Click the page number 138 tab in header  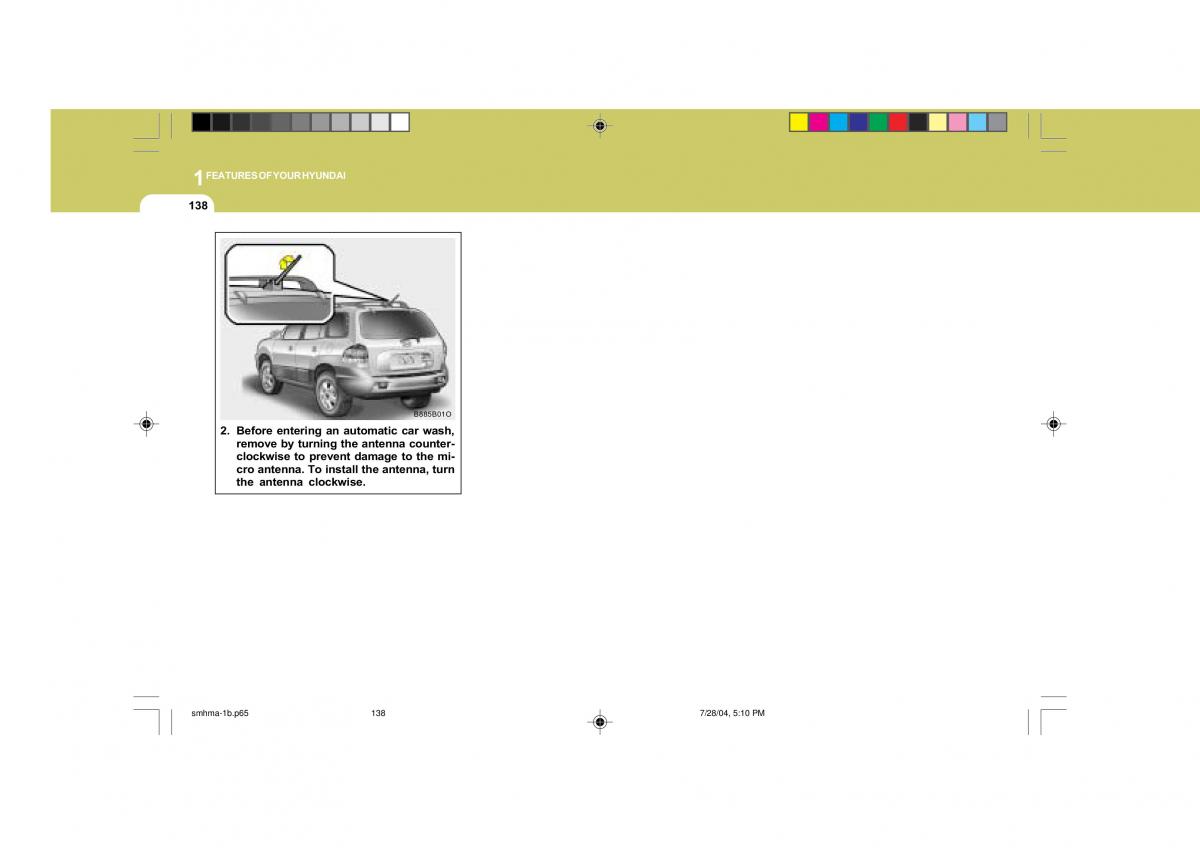[x=198, y=205]
